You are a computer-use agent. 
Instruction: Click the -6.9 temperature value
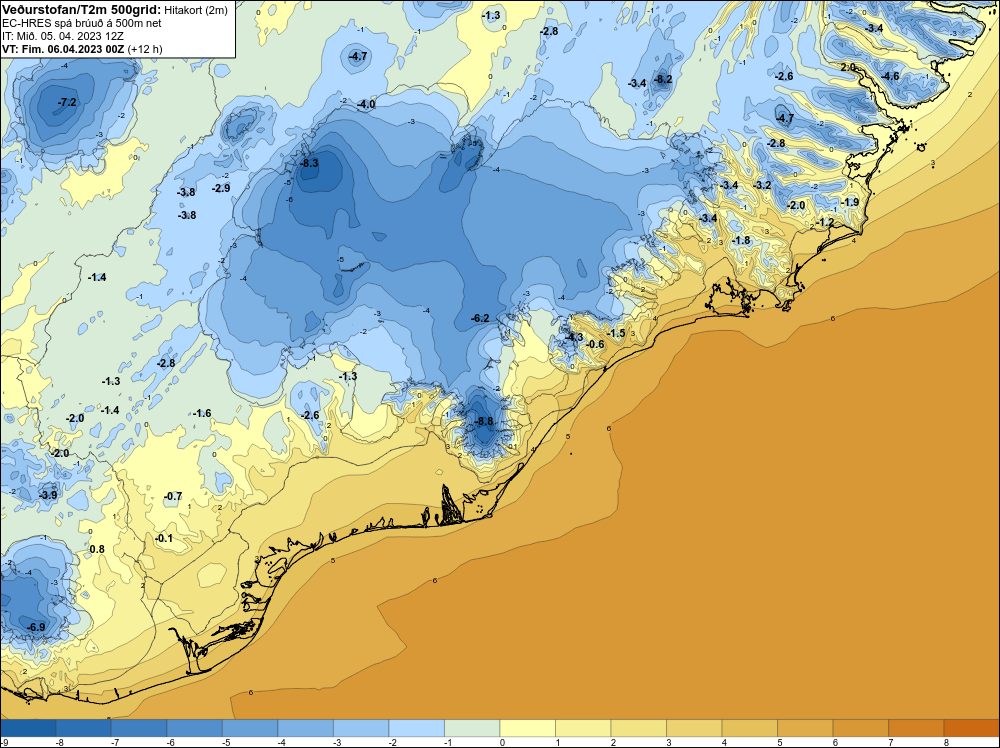click(x=36, y=627)
